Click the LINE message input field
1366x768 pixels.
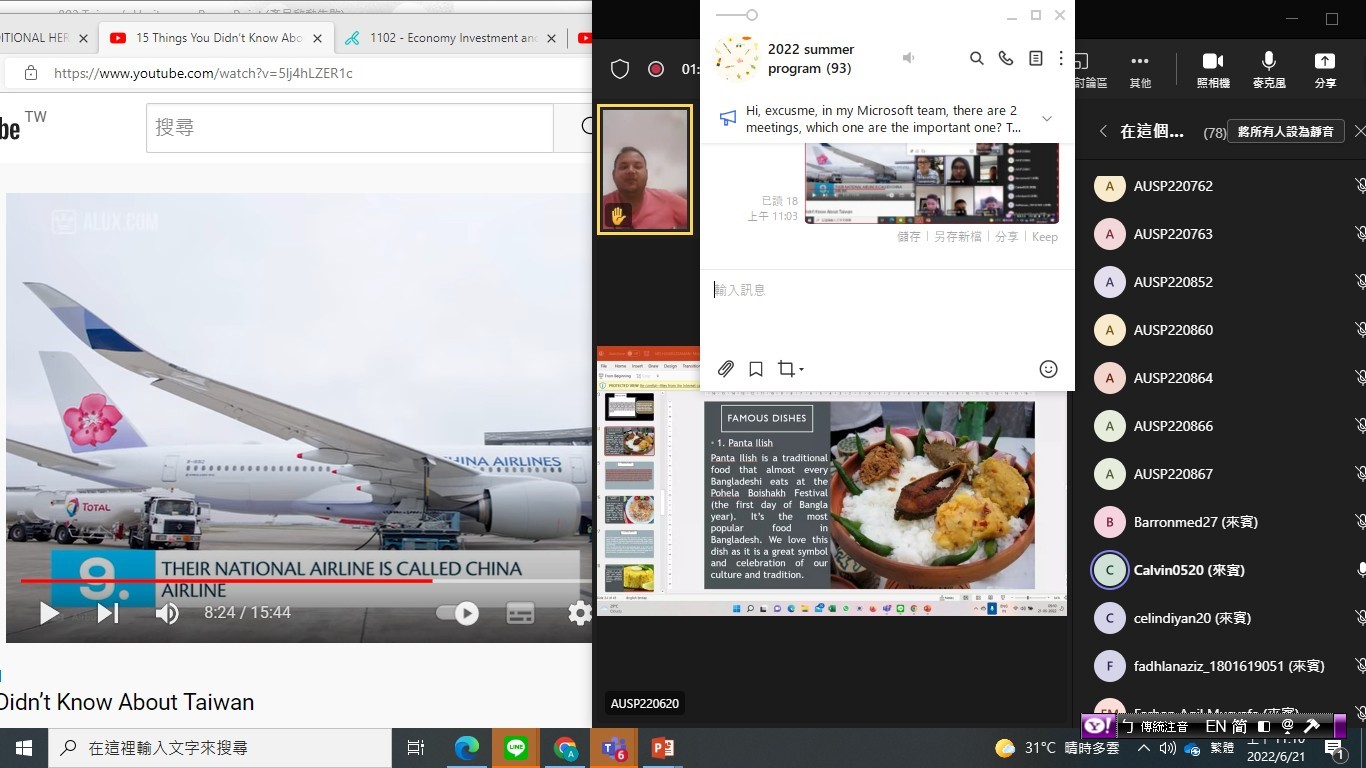pyautogui.click(x=887, y=290)
